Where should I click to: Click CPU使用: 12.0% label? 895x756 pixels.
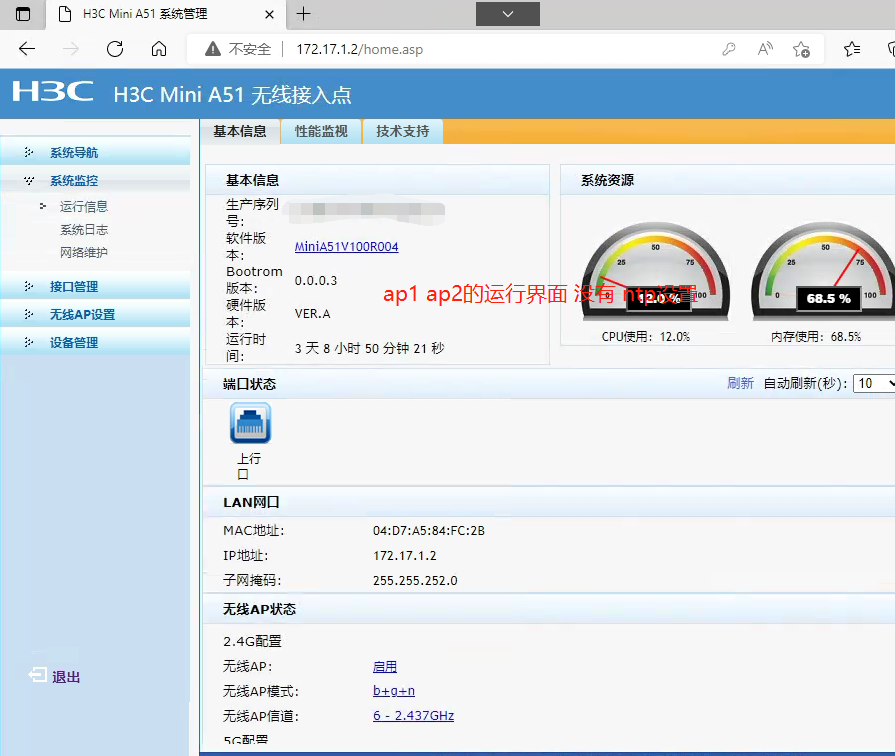coord(646,337)
